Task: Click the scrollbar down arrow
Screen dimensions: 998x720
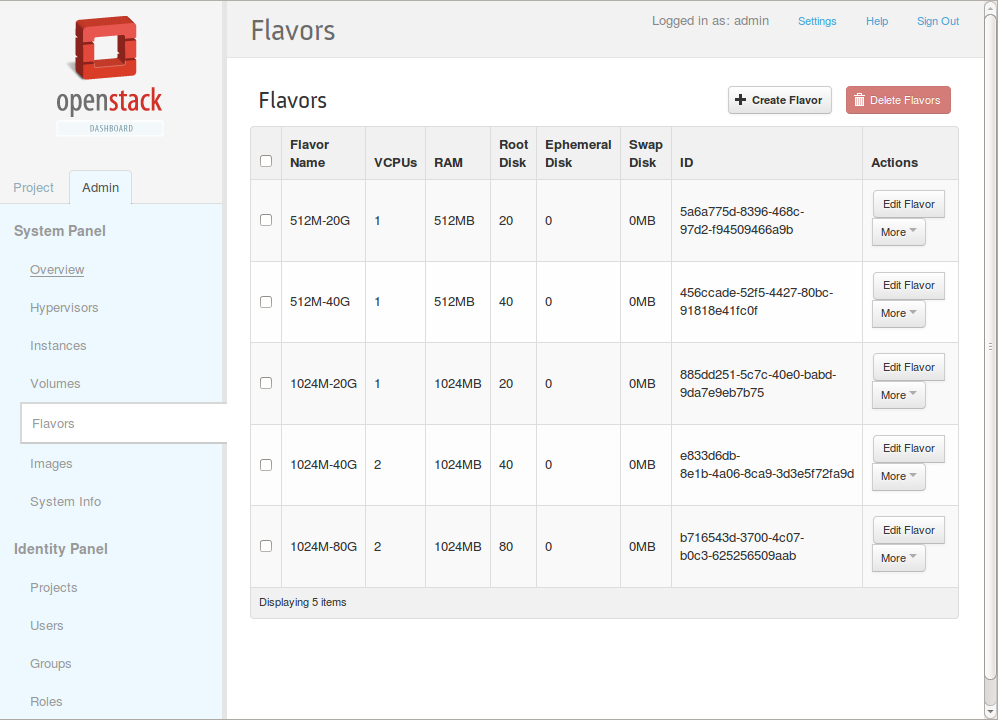Action: pos(990,712)
